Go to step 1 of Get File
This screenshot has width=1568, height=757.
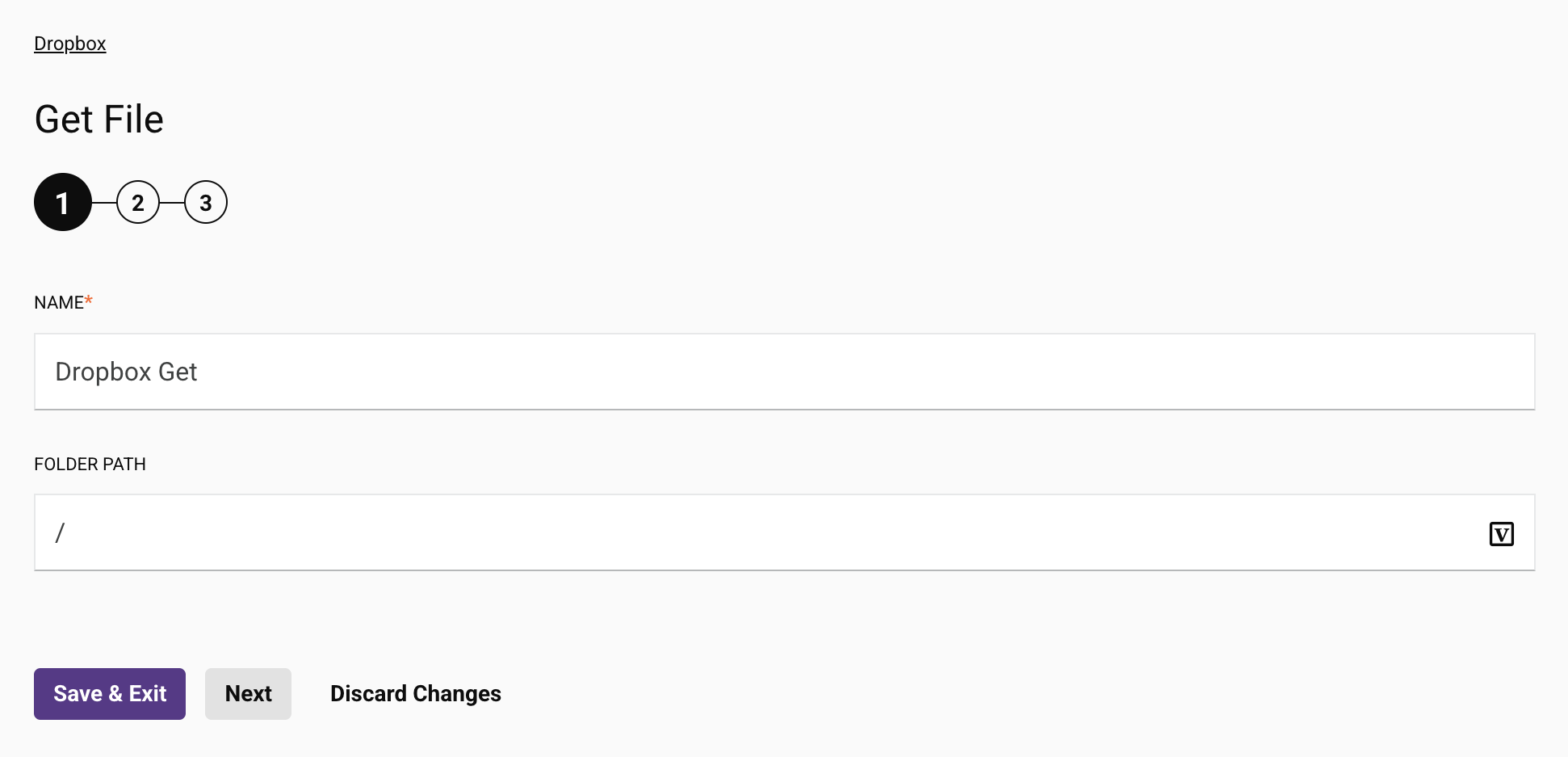pyautogui.click(x=62, y=202)
